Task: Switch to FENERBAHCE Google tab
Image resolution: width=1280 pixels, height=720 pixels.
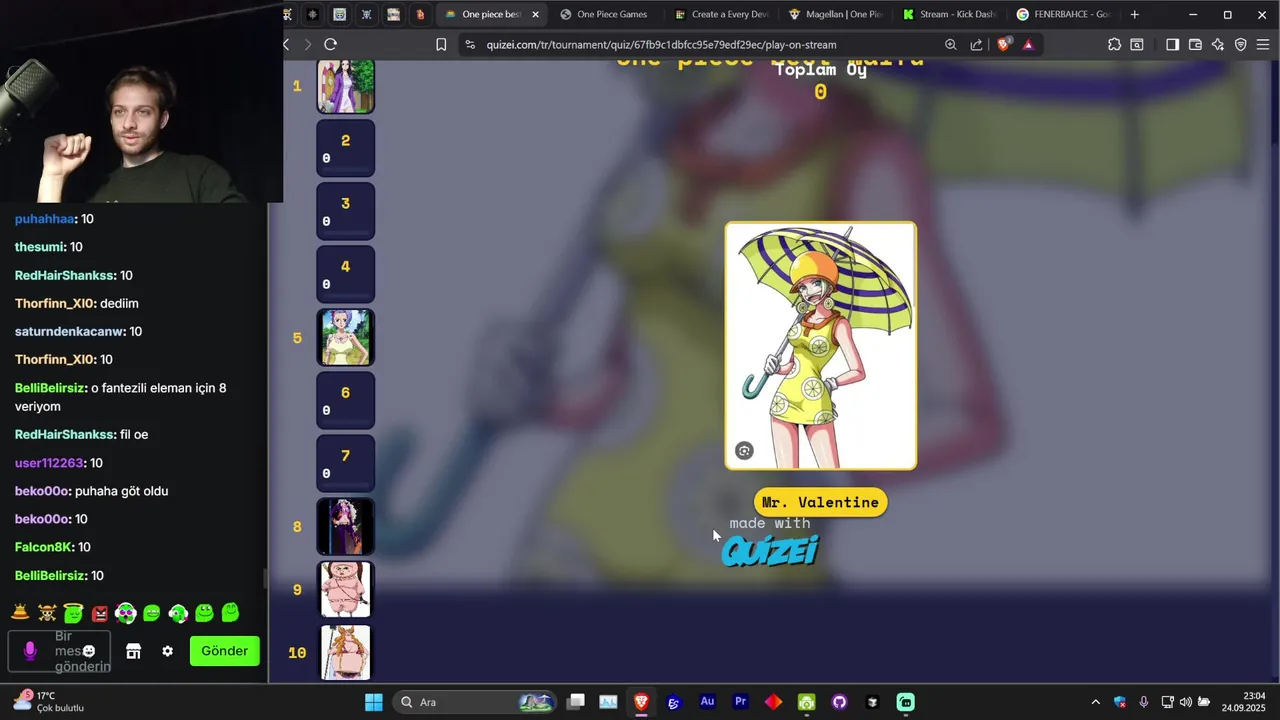Action: click(x=1064, y=15)
